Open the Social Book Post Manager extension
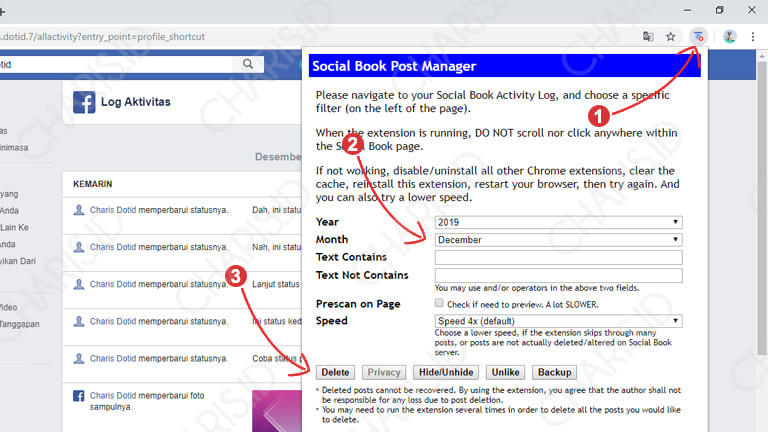This screenshot has height=432, width=768. coord(698,36)
